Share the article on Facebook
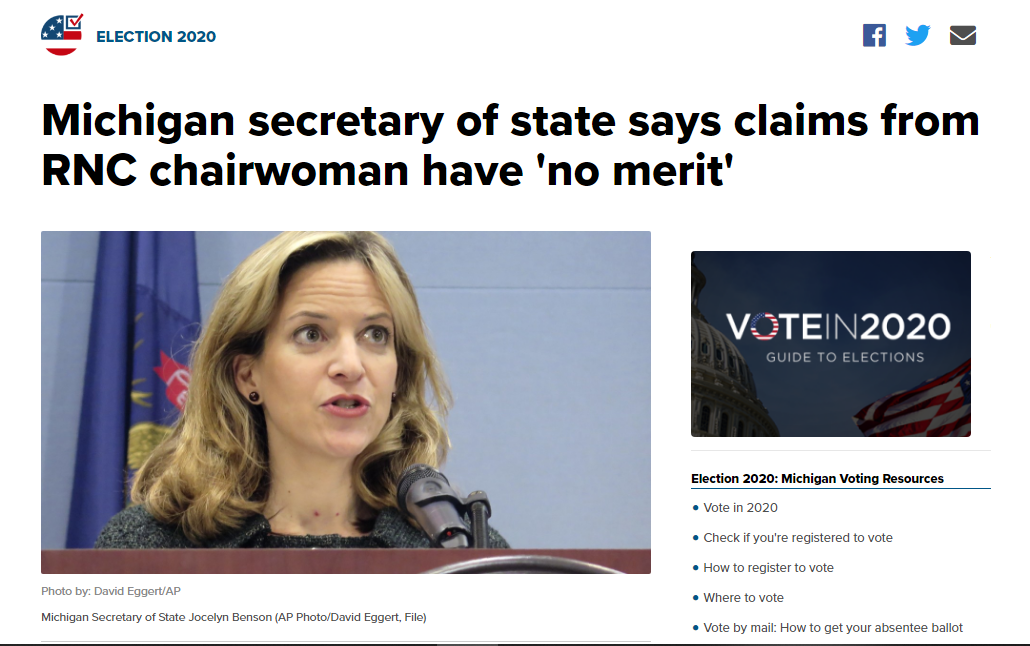Screen dimensions: 1030x646 pyautogui.click(x=874, y=35)
